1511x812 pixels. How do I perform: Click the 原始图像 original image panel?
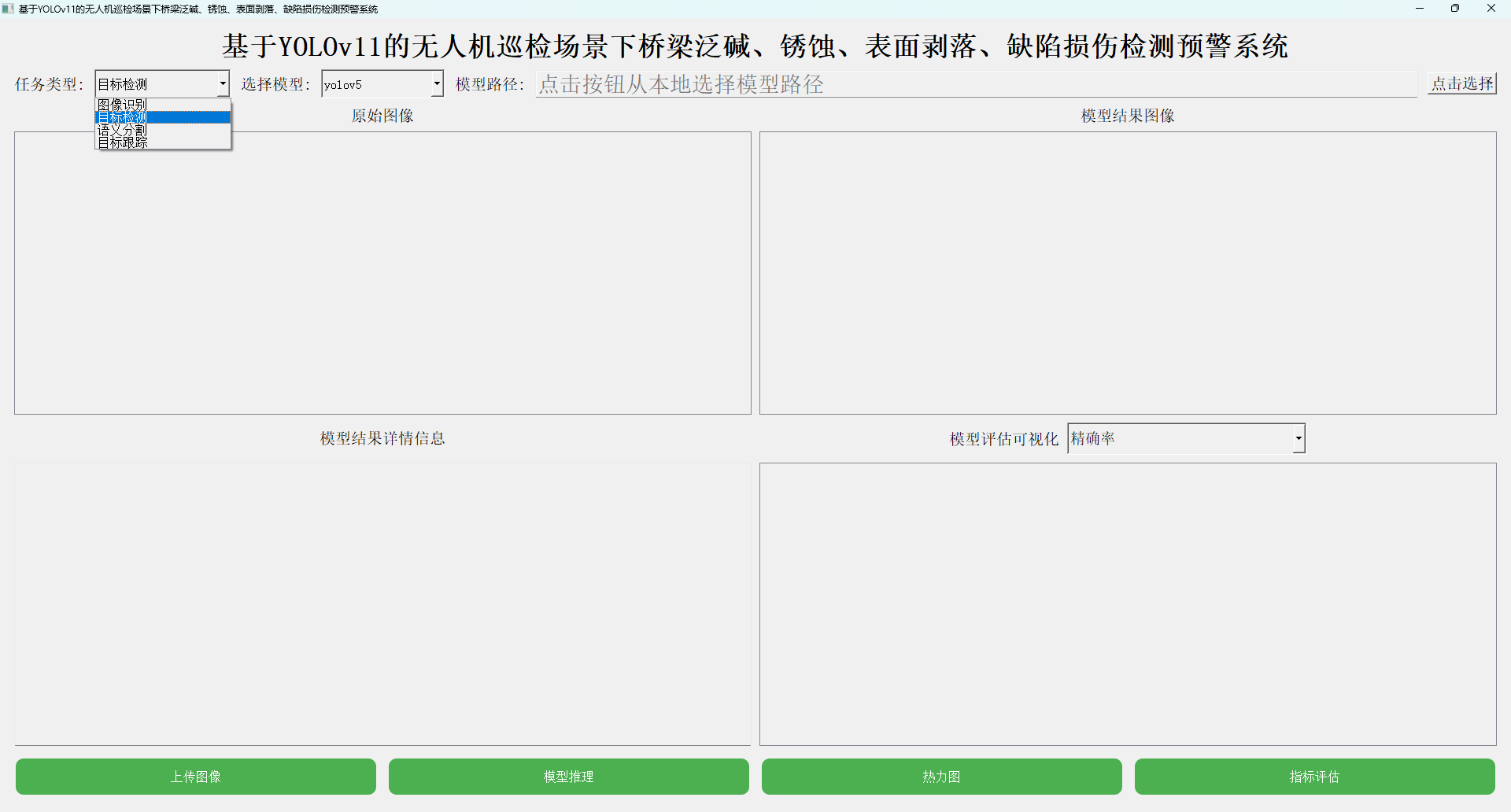tap(382, 273)
